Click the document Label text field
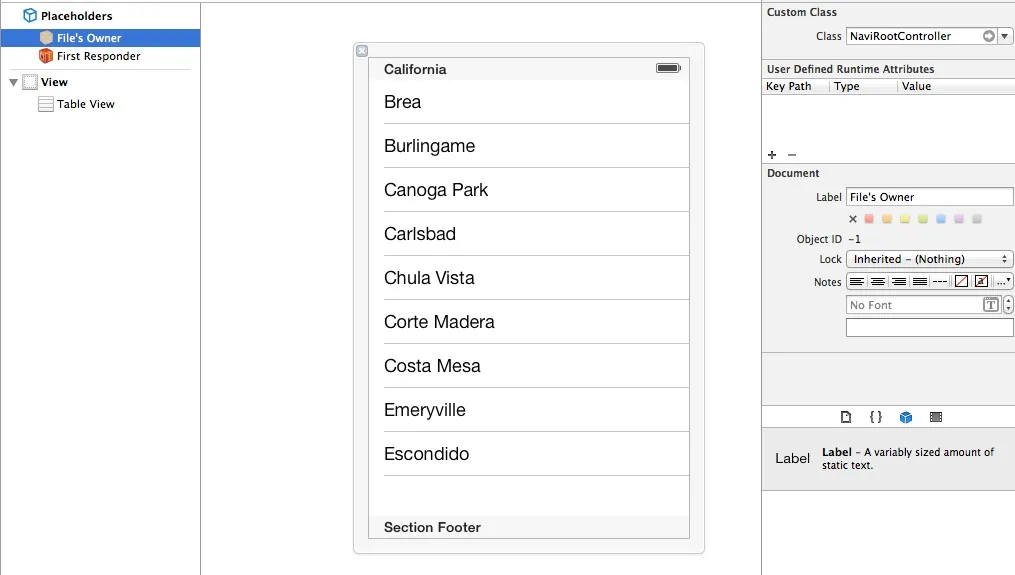Image resolution: width=1015 pixels, height=575 pixels. pos(929,197)
